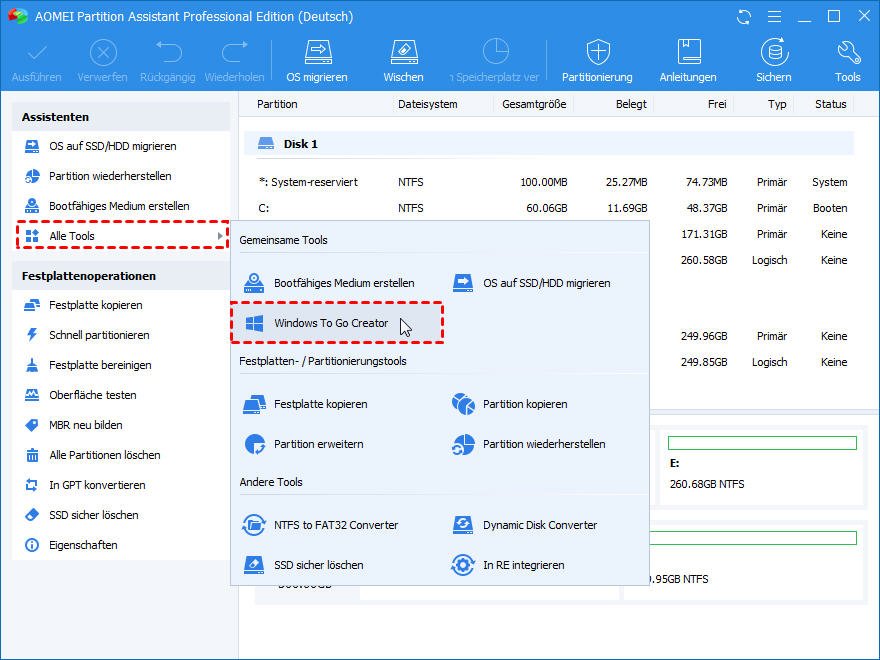Click the Rückgängig undo icon

(x=168, y=53)
